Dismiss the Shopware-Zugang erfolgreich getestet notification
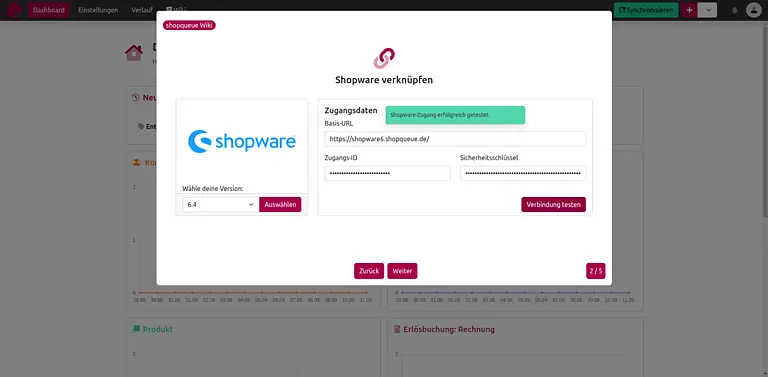 point(455,115)
